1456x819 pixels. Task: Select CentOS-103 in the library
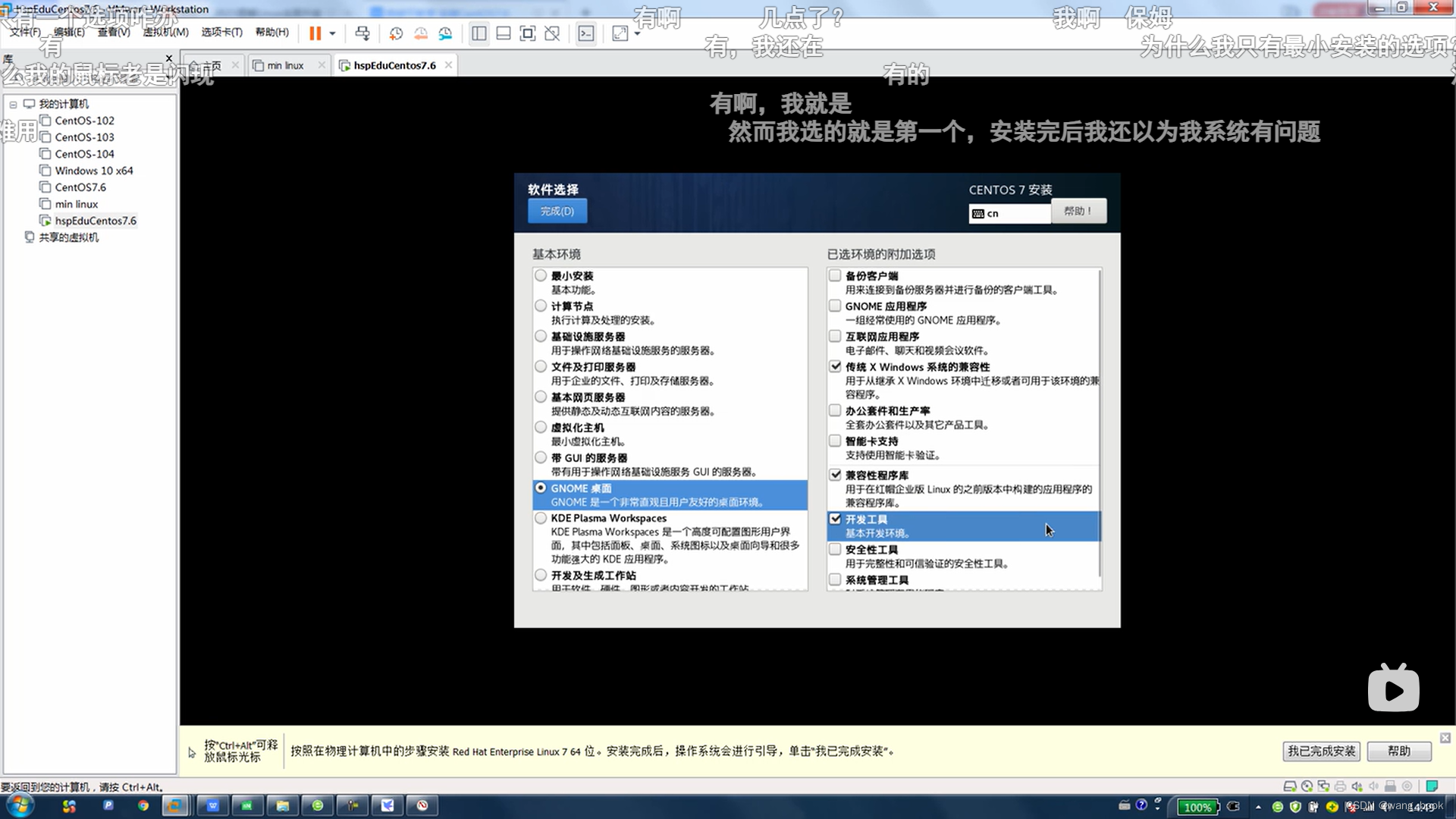click(x=84, y=137)
